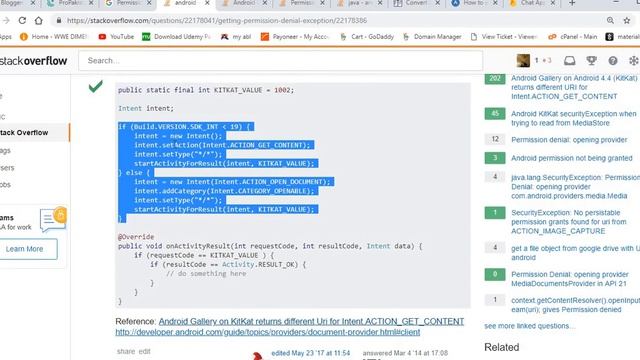Click the edit link under the answer
640x360 pixels.
pos(144,351)
